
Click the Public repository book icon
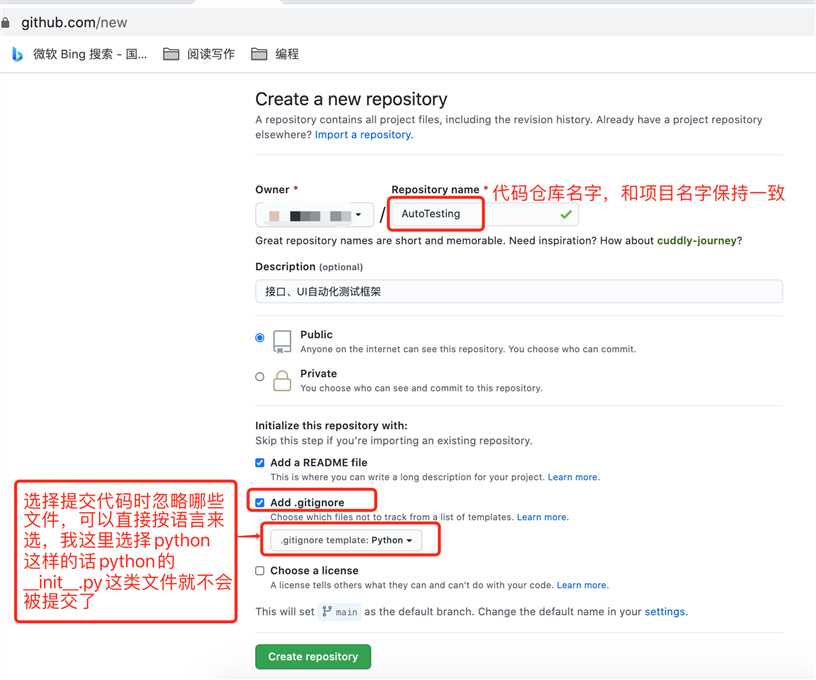point(282,342)
